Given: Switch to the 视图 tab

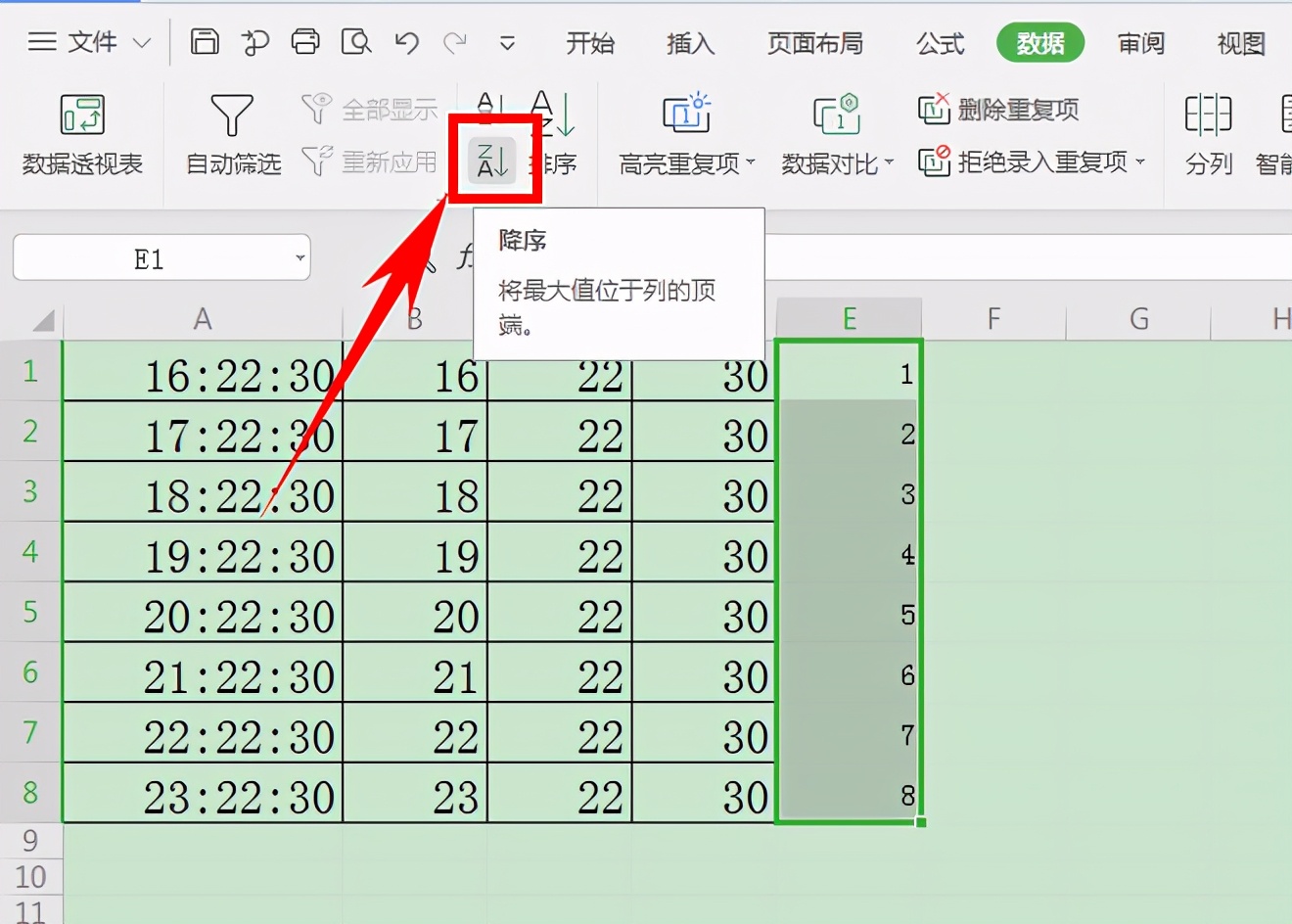Looking at the screenshot, I should click(1241, 43).
